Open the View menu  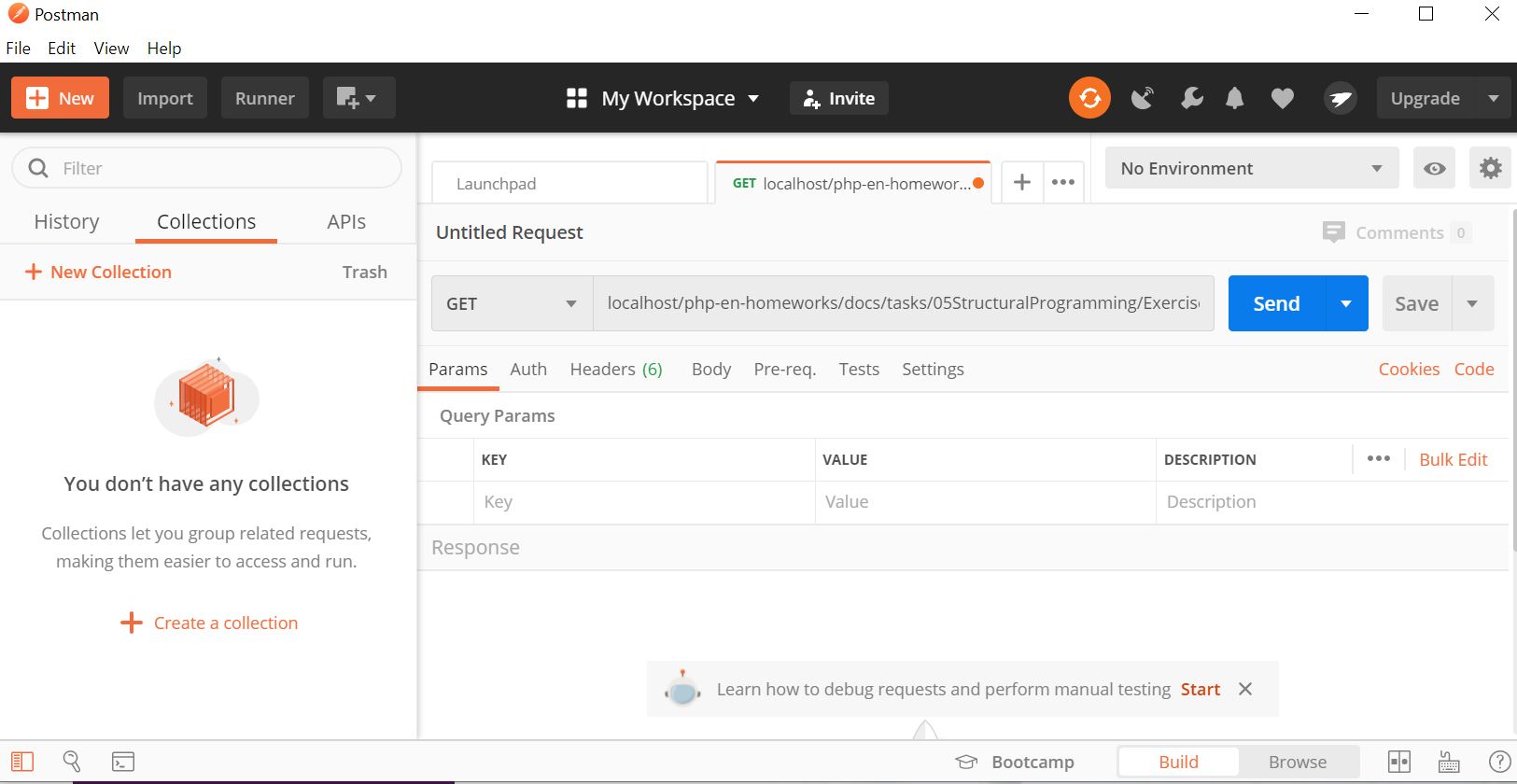[x=111, y=49]
